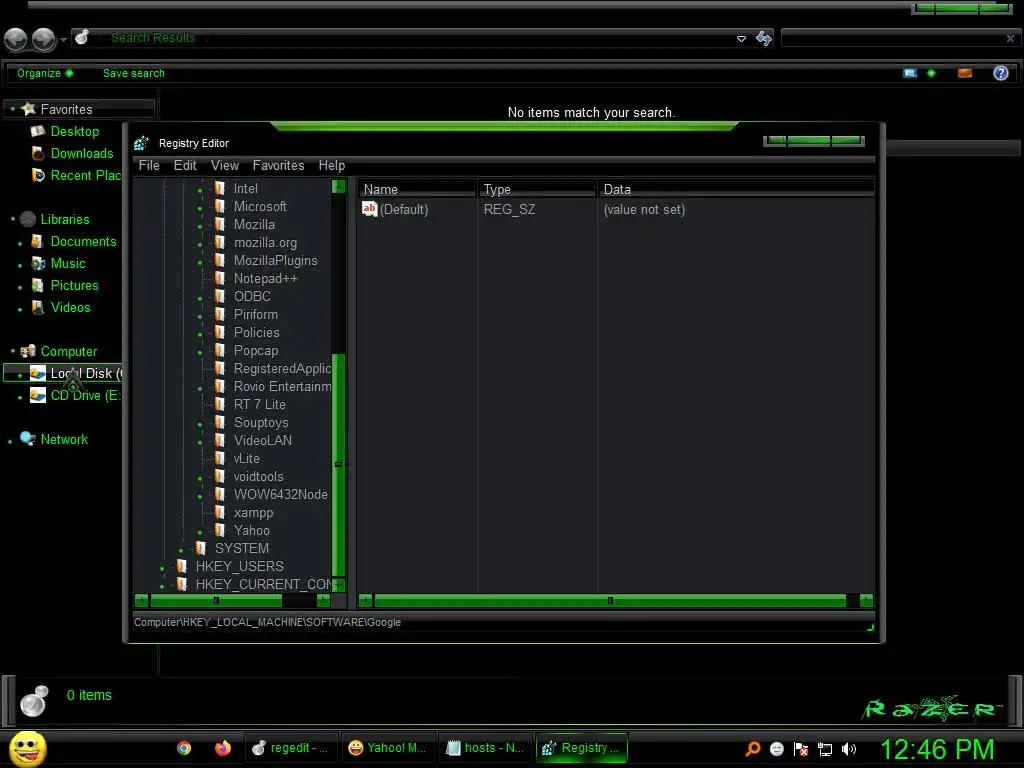1024x768 pixels.
Task: Expand the ODBC key node
Action: 200,298
